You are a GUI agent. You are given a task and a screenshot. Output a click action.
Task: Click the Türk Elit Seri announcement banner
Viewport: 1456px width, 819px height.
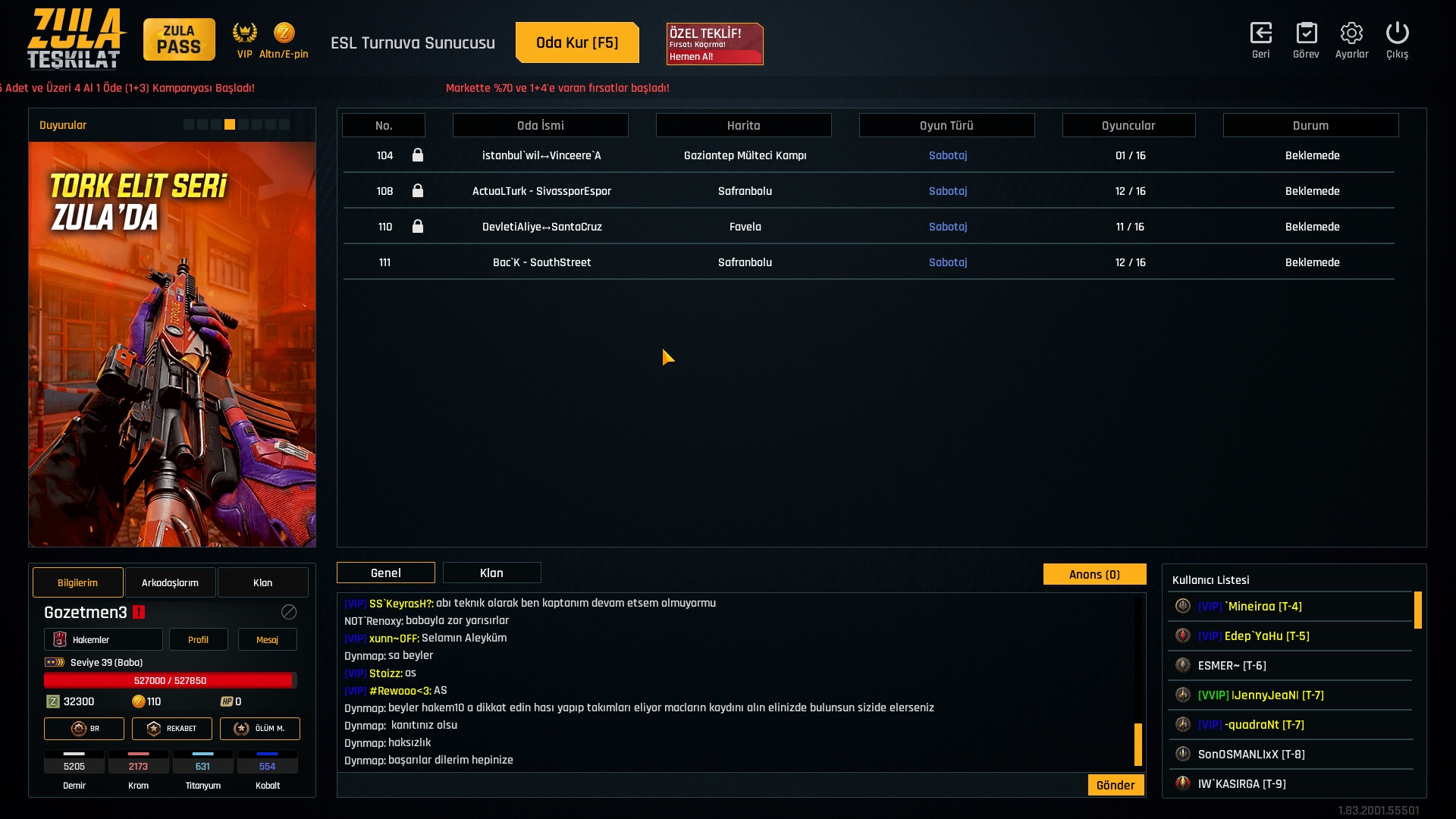(172, 344)
